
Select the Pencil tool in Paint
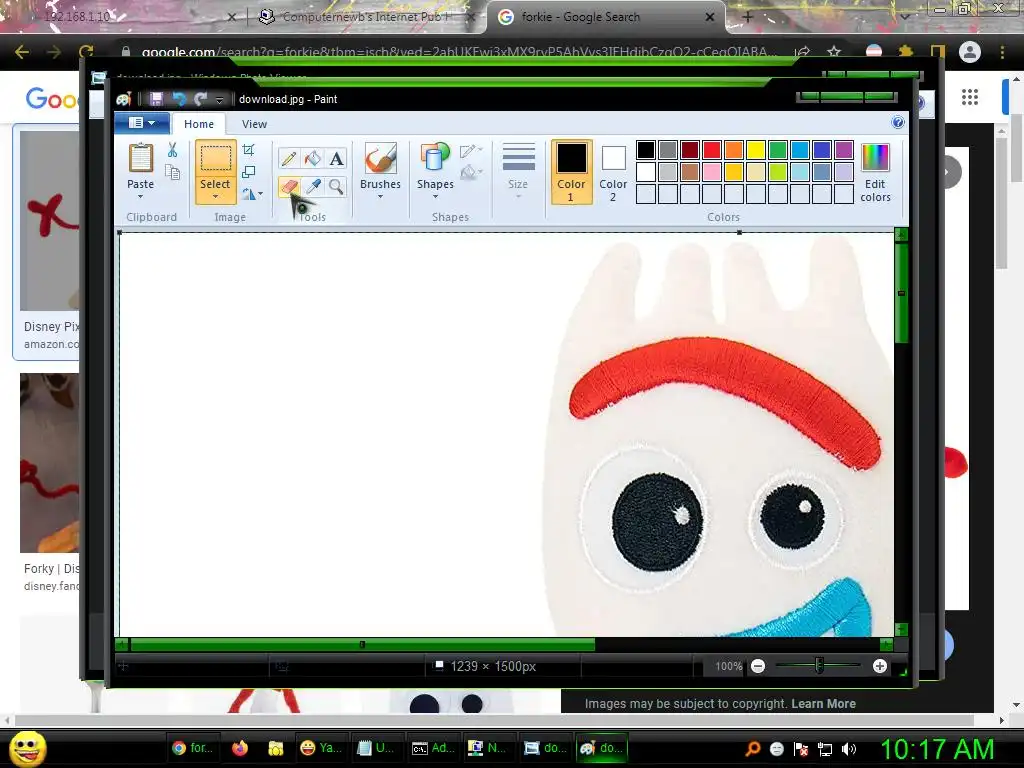tap(288, 158)
